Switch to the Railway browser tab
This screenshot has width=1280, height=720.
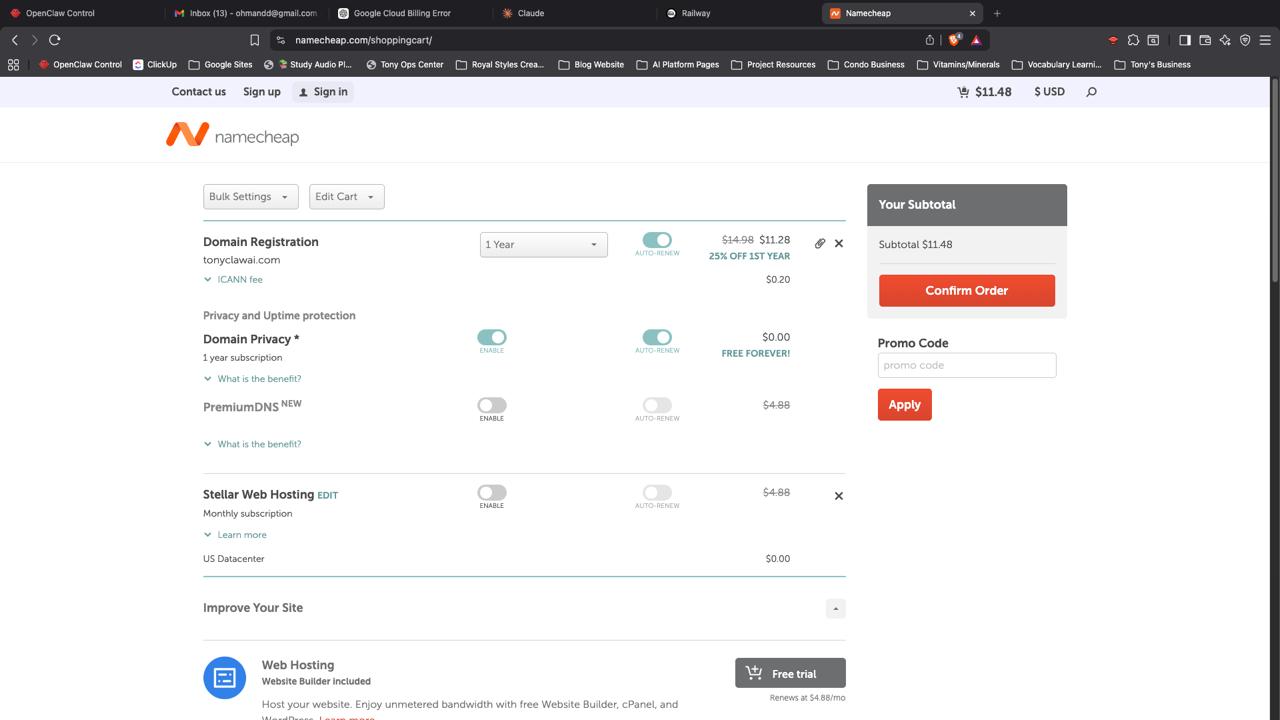(x=695, y=13)
